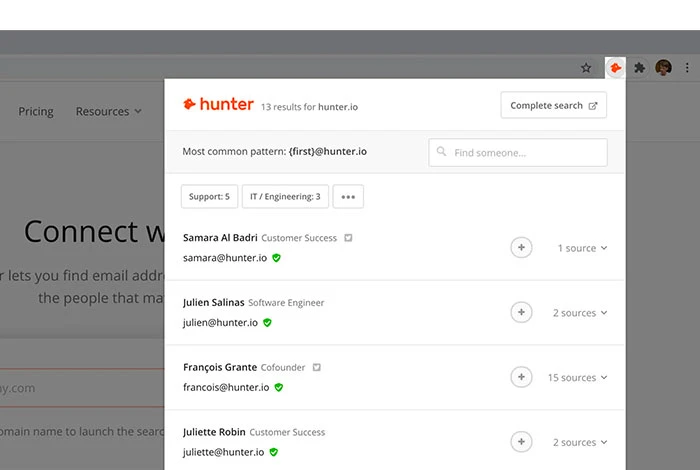Image resolution: width=700 pixels, height=470 pixels.
Task: Open François Grante's social profile icon
Action: pos(317,367)
